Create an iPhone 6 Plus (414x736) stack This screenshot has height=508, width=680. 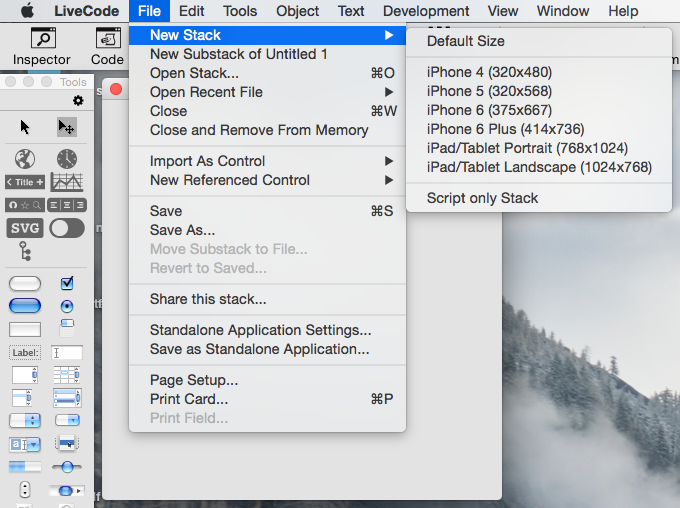click(x=539, y=129)
